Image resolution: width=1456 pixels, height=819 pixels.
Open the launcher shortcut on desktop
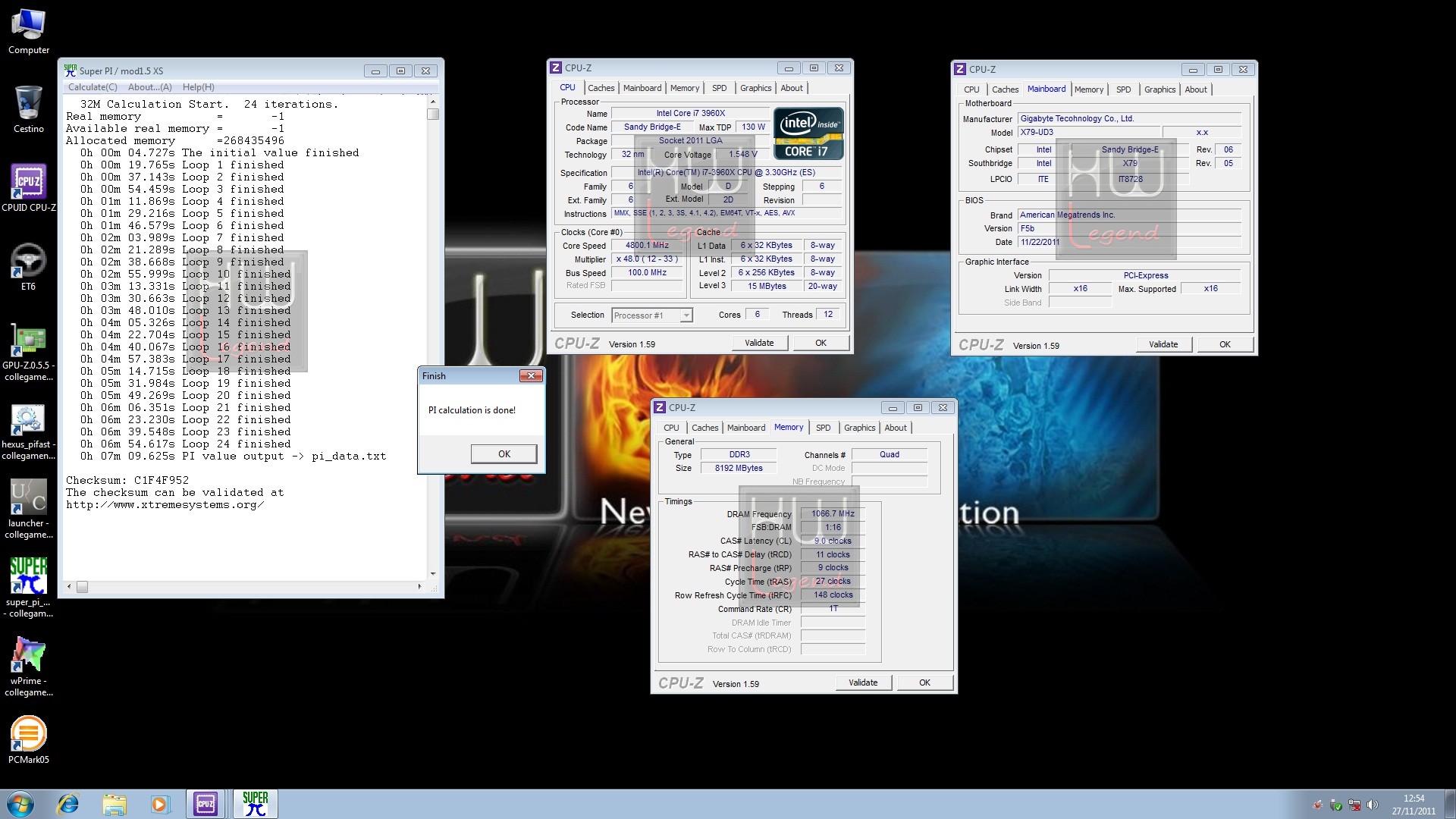28,510
